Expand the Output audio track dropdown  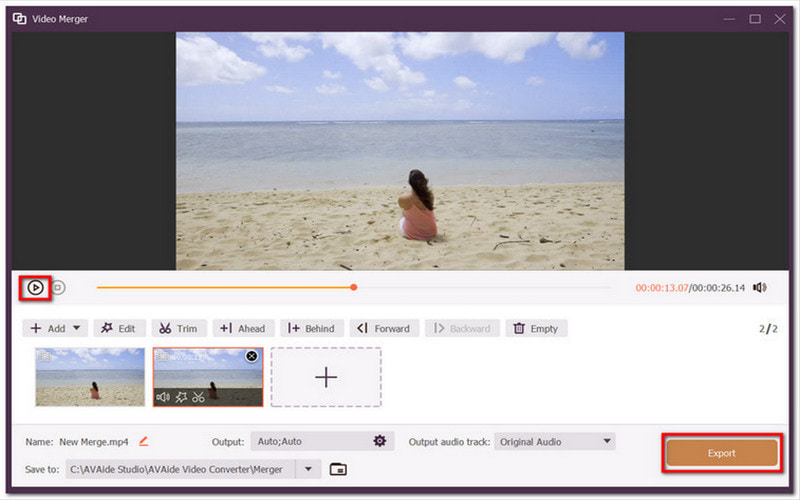[607, 441]
